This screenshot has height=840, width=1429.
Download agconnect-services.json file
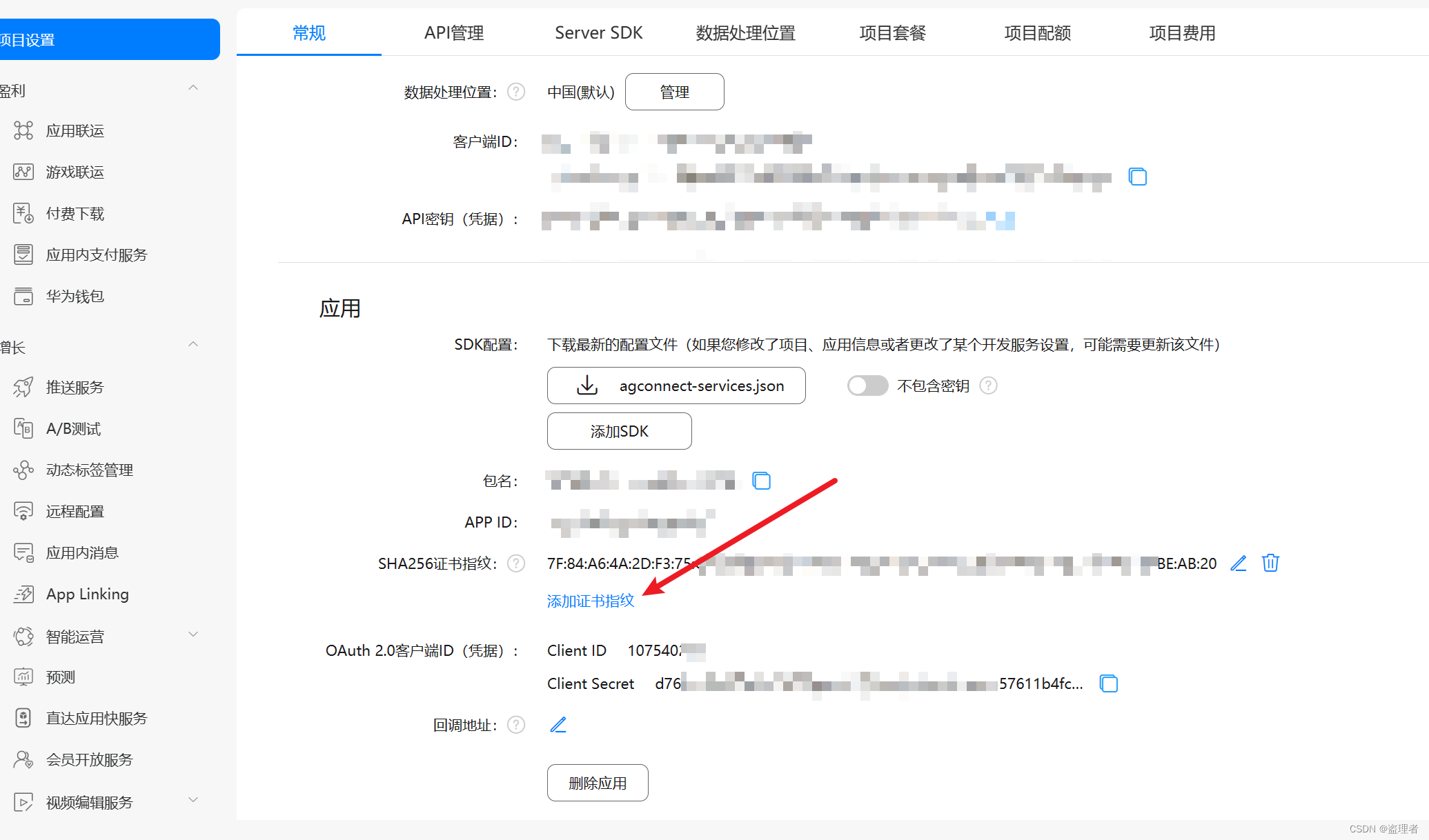676,386
